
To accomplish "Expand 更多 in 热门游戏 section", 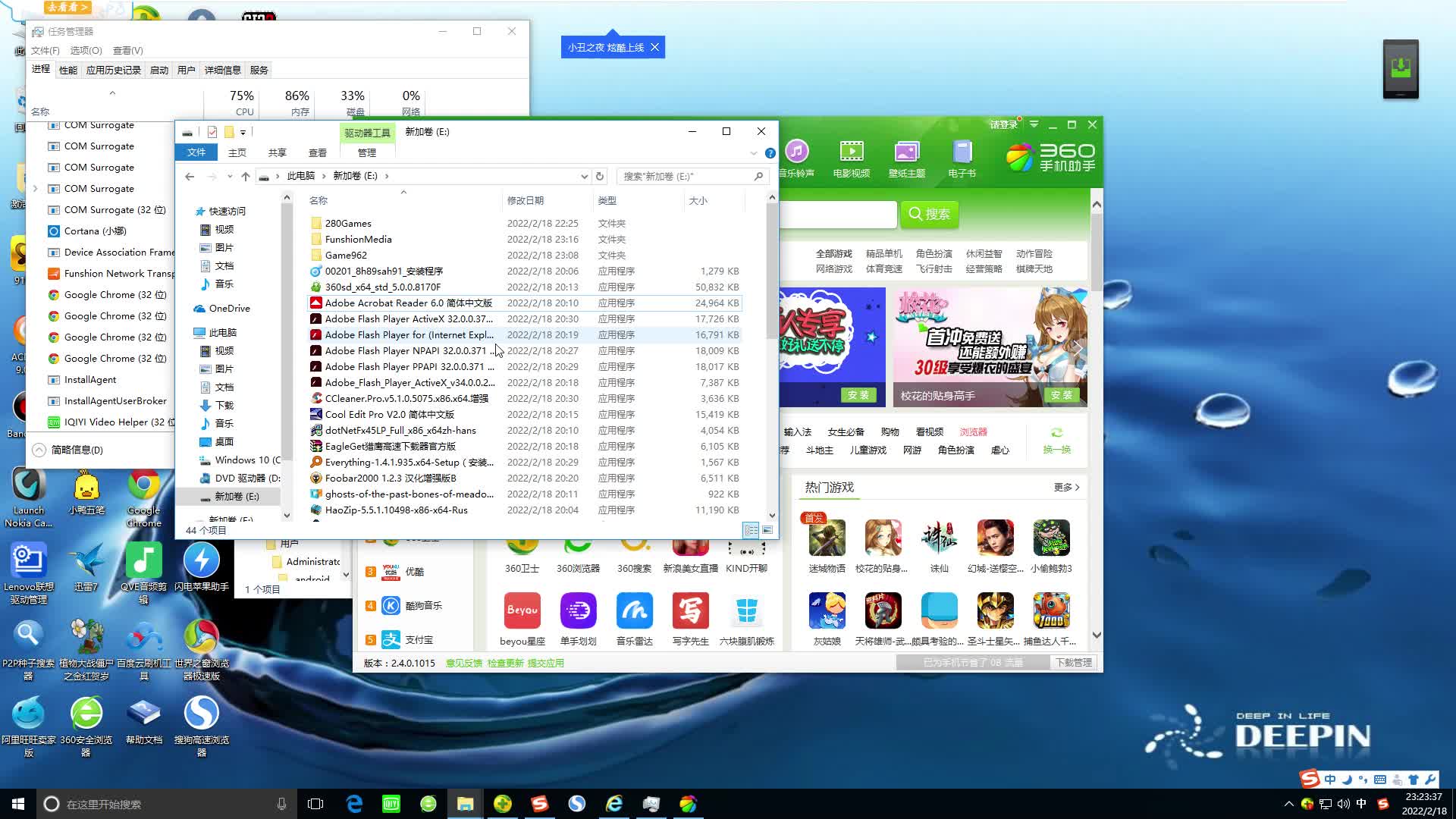I will (1066, 487).
